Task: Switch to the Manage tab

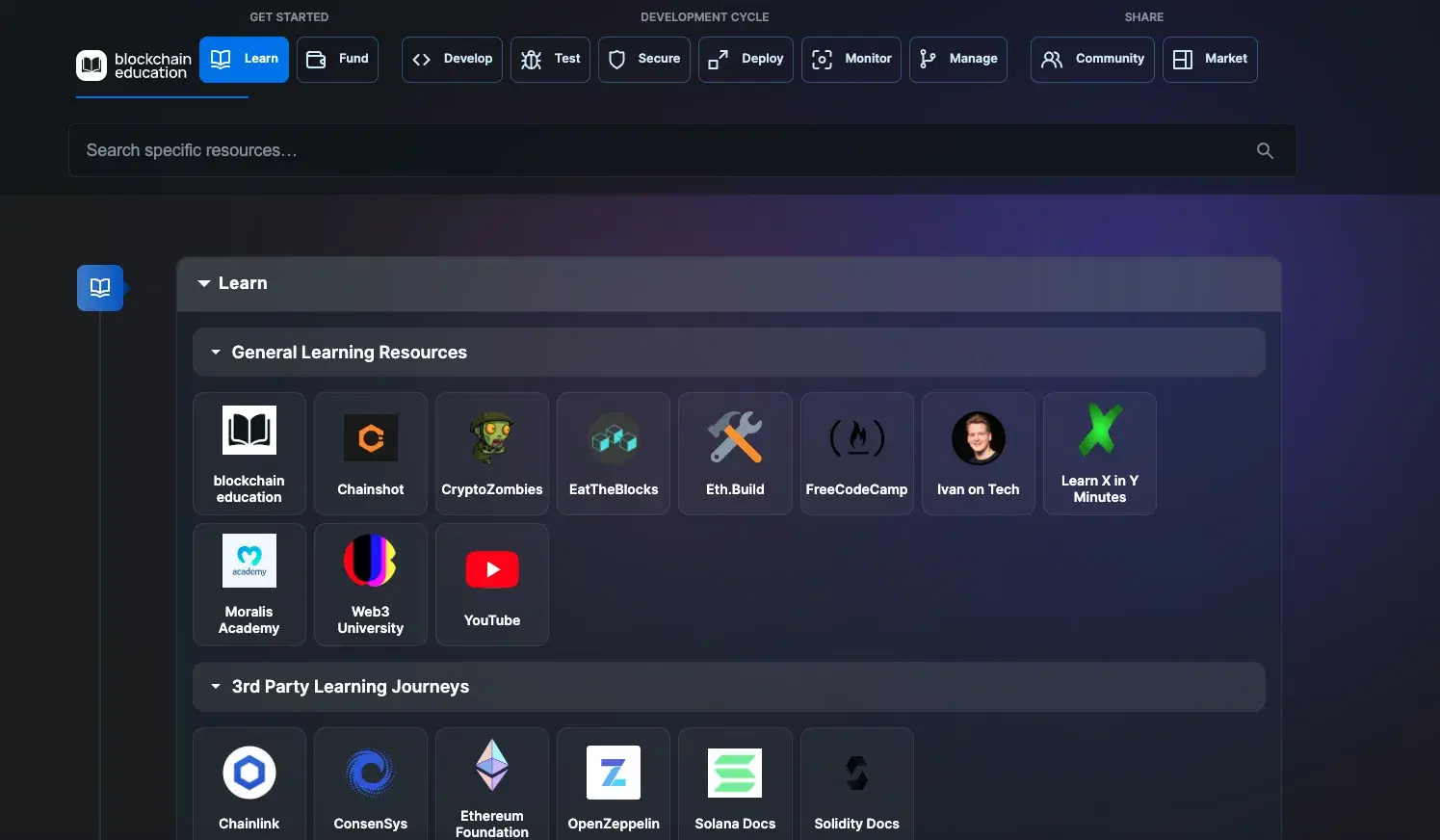Action: coord(958,59)
